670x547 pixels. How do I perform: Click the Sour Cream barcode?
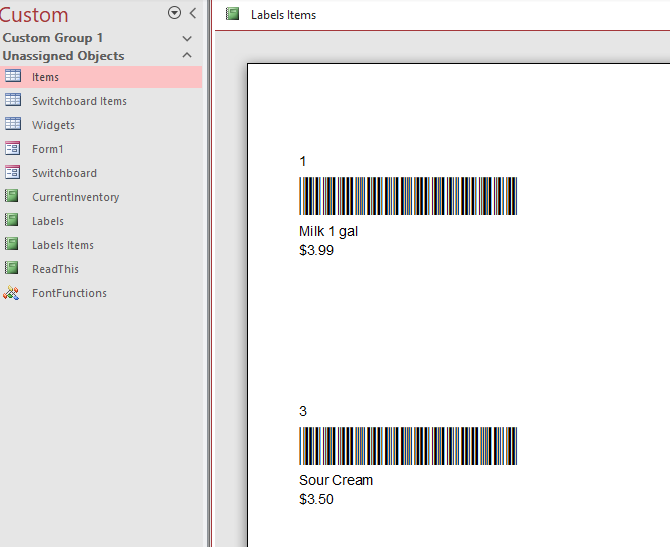click(x=408, y=446)
